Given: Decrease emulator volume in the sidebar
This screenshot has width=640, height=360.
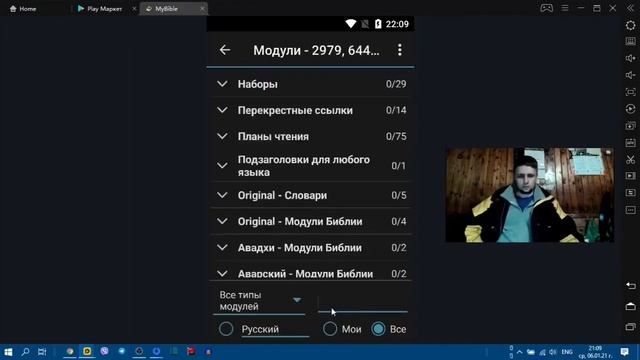Looking at the screenshot, I should point(630,75).
